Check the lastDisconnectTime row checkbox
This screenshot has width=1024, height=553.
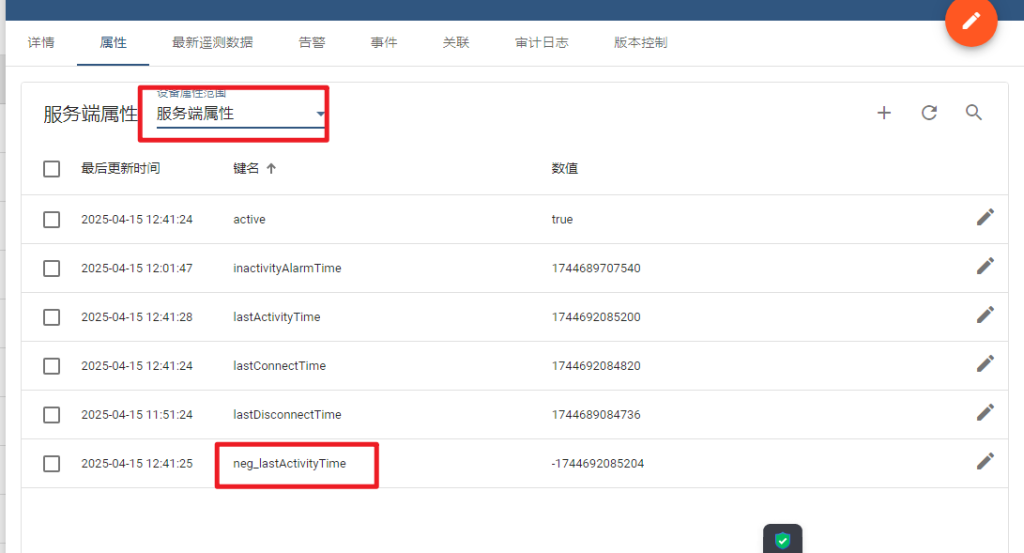click(52, 415)
